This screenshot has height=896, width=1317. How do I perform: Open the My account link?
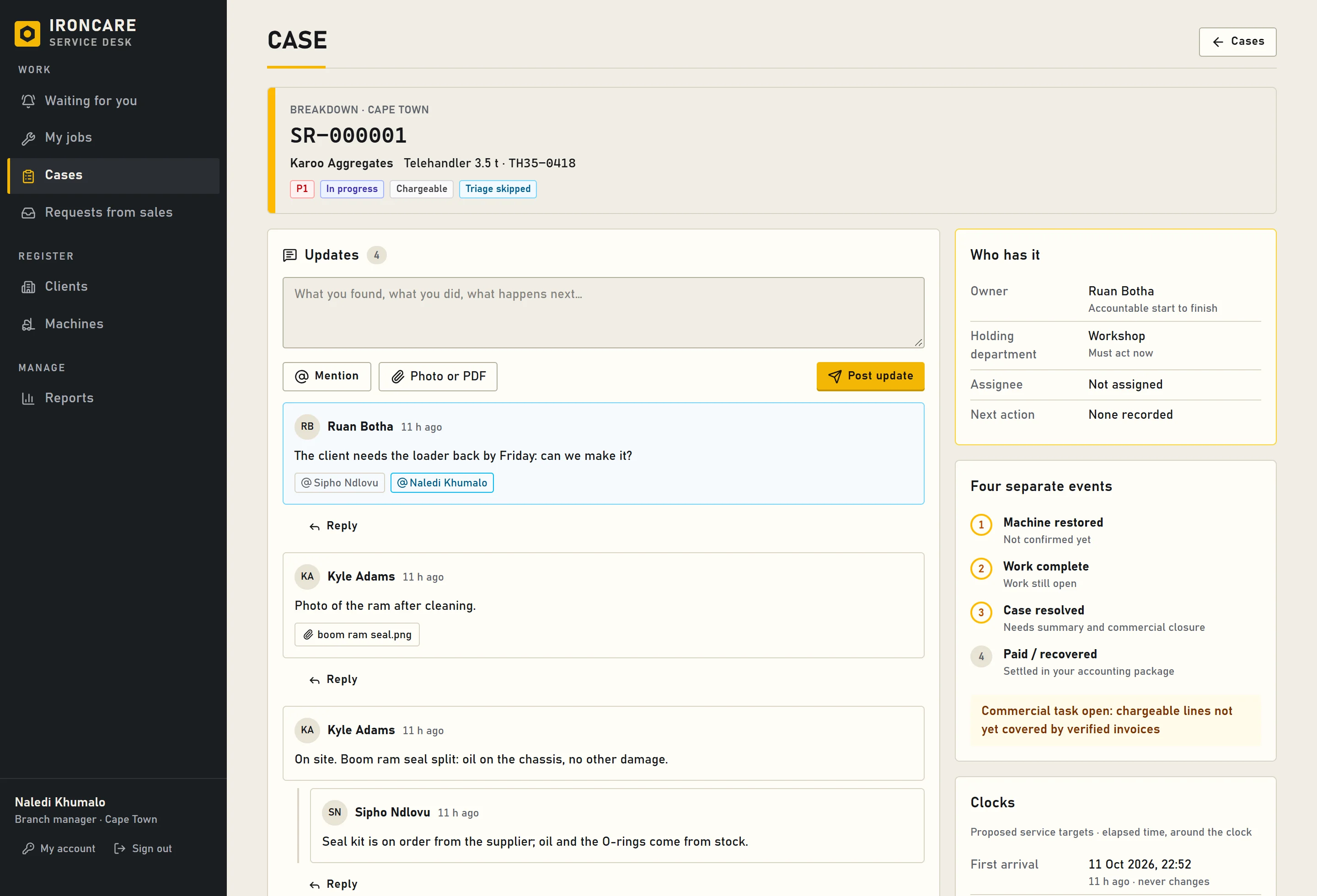pyautogui.click(x=59, y=848)
